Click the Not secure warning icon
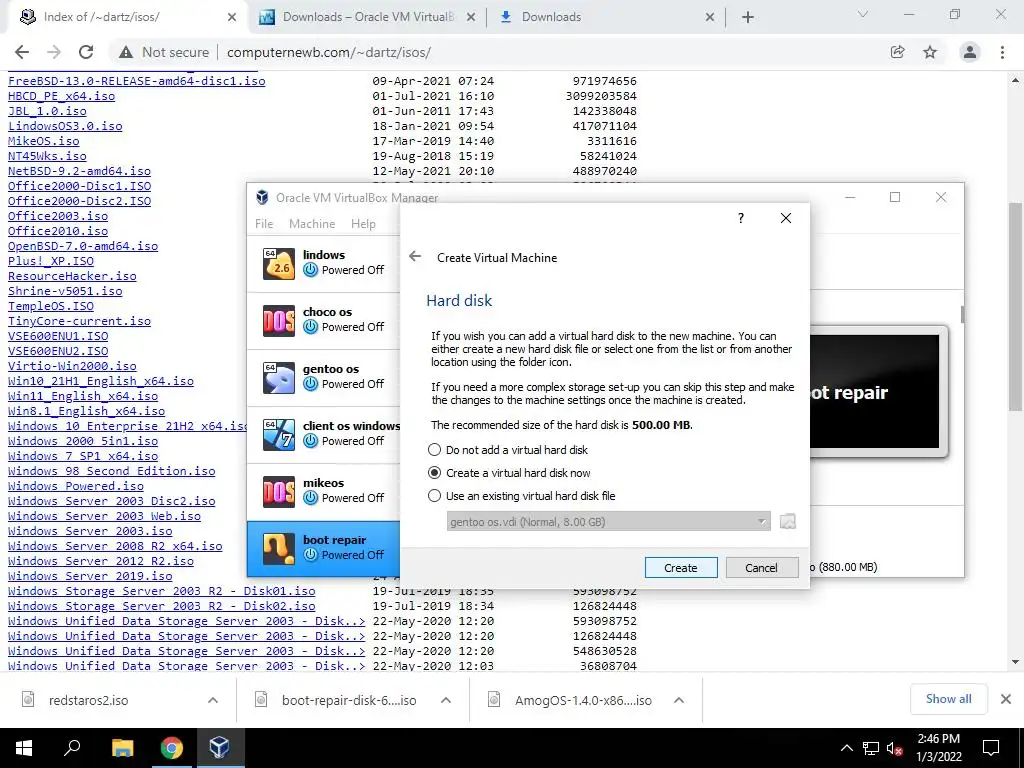 (x=126, y=52)
